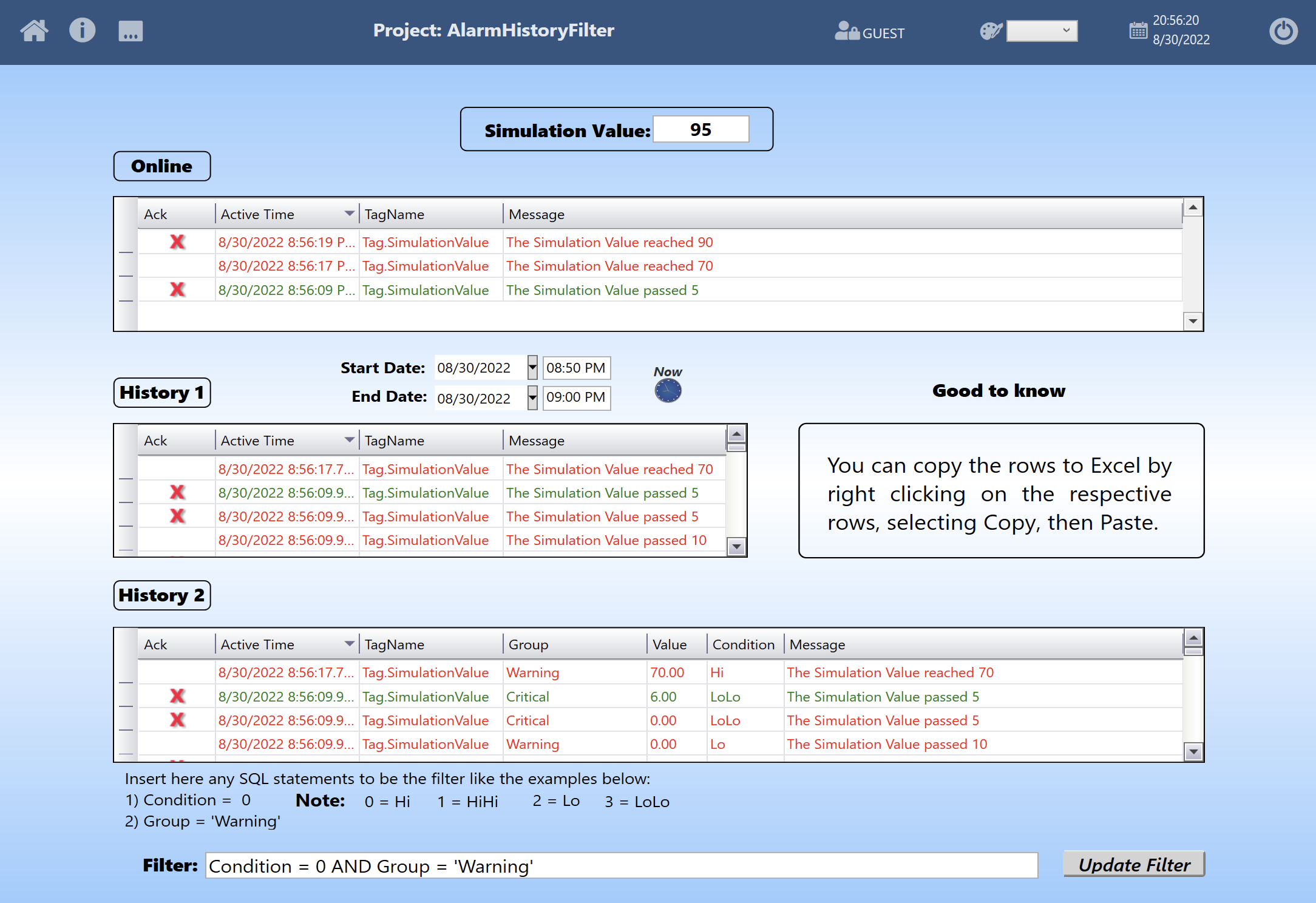
Task: Click red X ack on History 2 Critical 0.00 row
Action: tap(177, 720)
